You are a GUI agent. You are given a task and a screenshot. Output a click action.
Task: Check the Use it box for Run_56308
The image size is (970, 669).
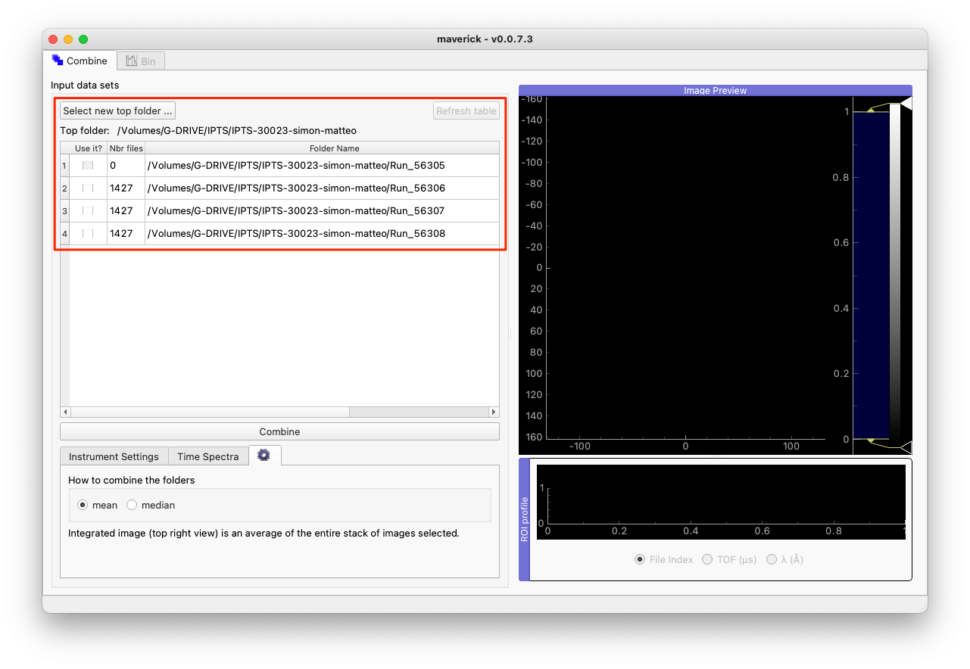pyautogui.click(x=88, y=234)
